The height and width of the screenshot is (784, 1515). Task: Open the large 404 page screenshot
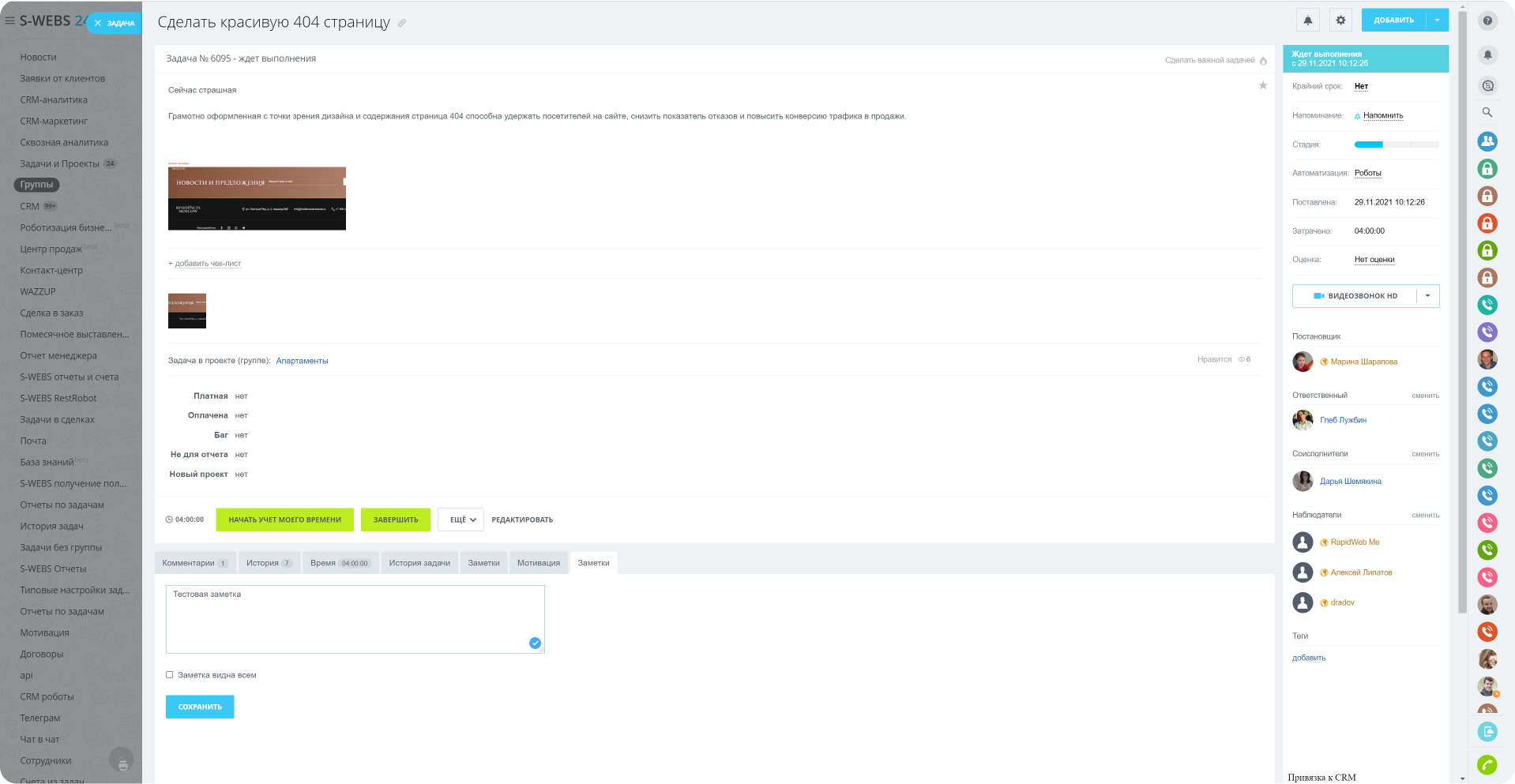pyautogui.click(x=257, y=198)
